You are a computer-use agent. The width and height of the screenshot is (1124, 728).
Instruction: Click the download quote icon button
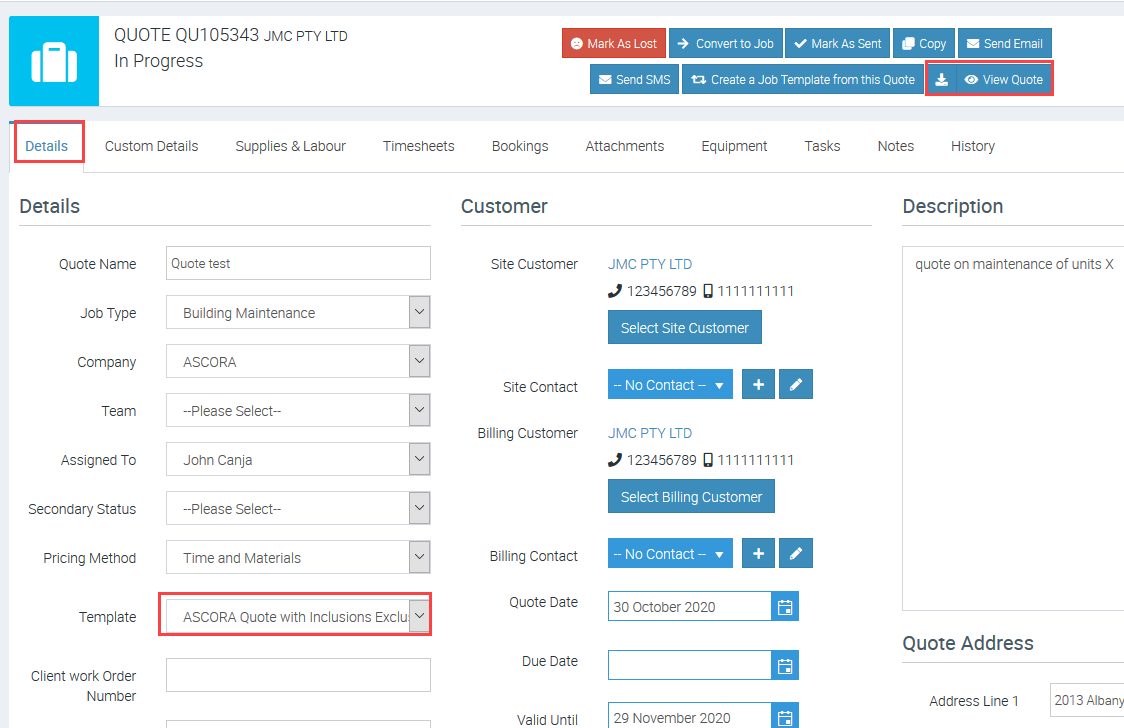click(x=941, y=80)
